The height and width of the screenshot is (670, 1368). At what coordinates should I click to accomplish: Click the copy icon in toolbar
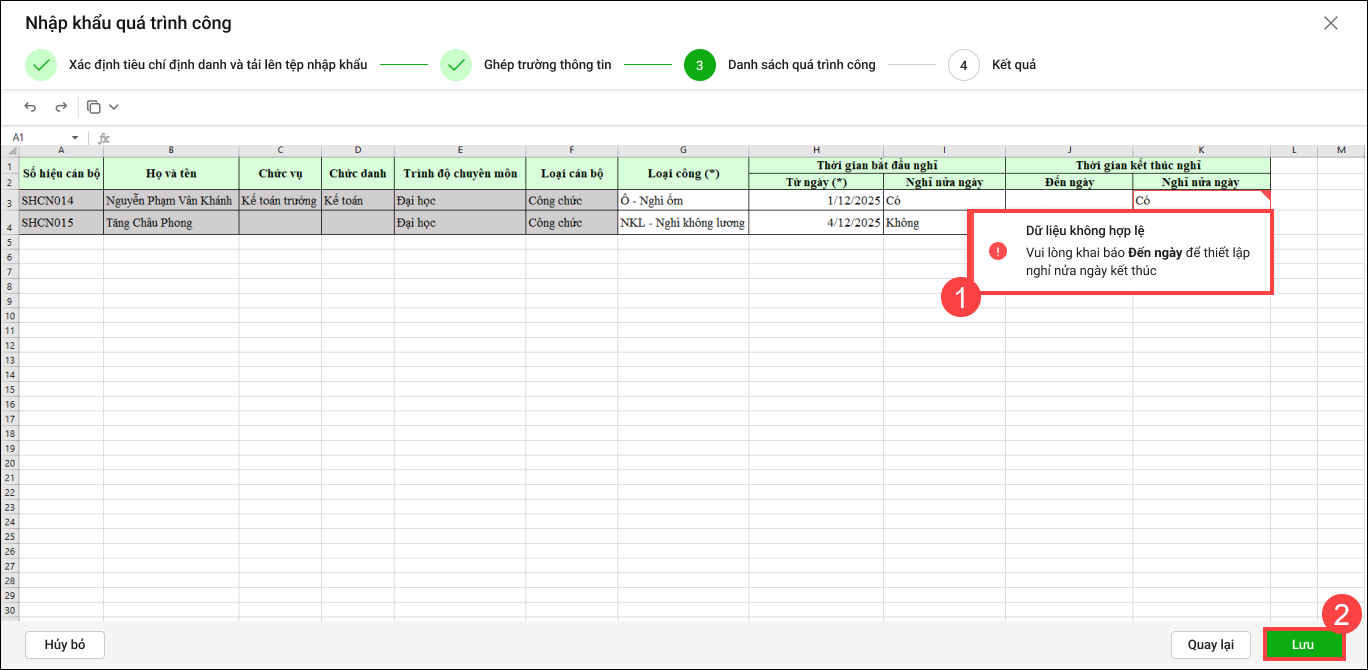pyautogui.click(x=94, y=107)
